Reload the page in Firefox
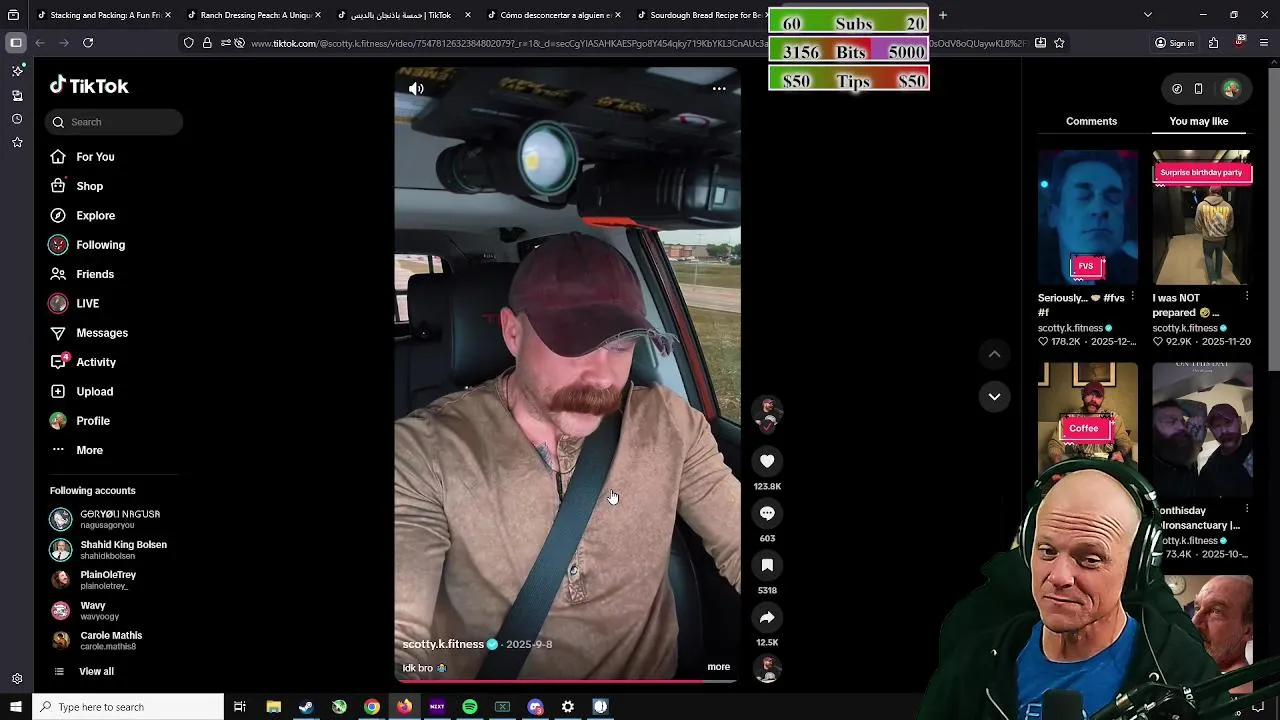This screenshot has width=1280, height=720. (88, 43)
